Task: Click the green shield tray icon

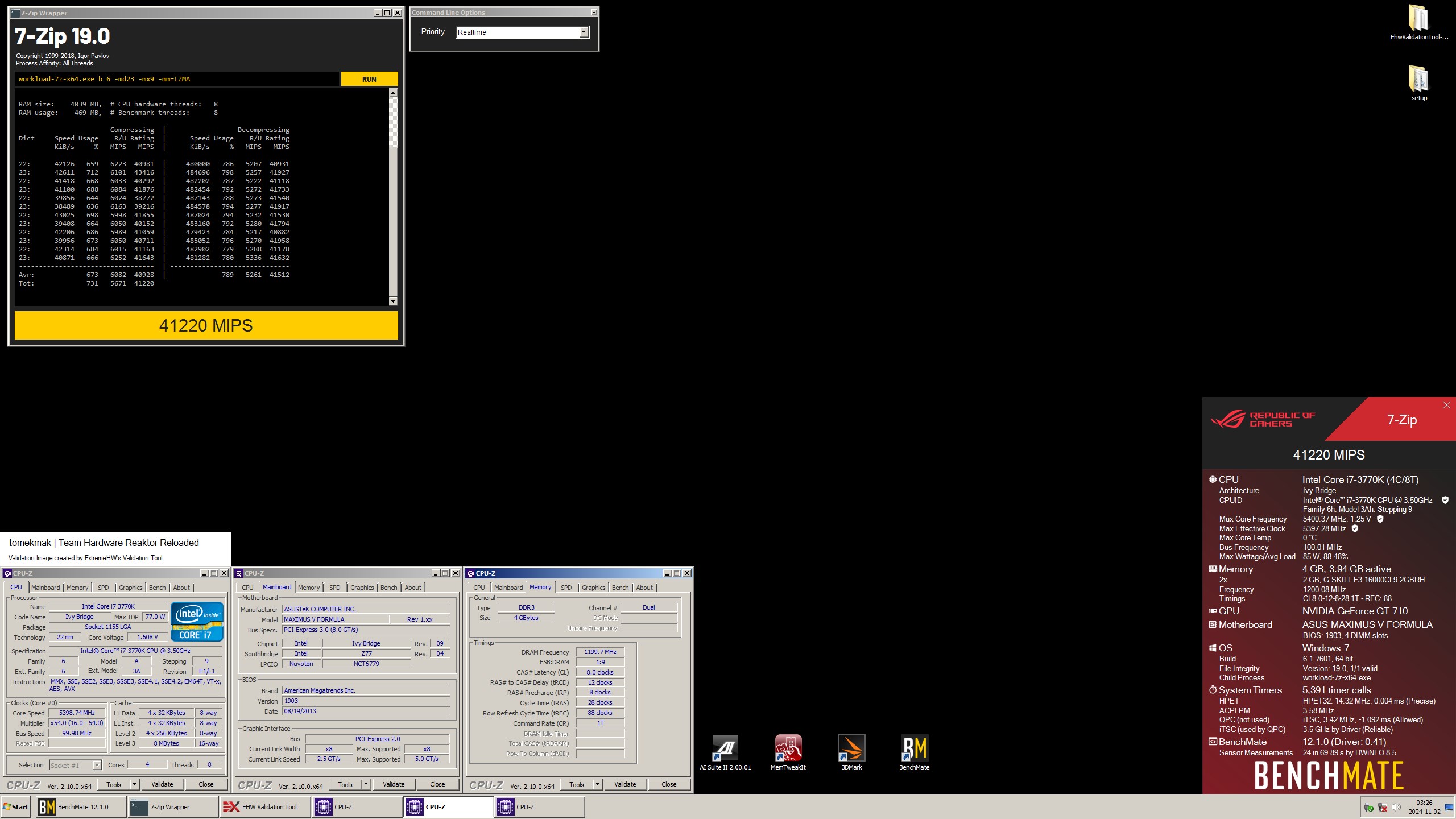Action: (x=1368, y=807)
